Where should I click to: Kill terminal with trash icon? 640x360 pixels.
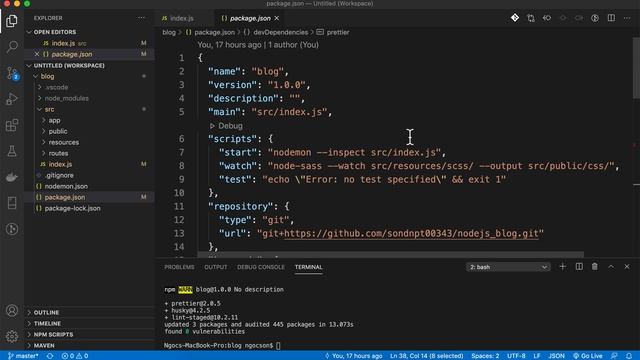point(595,267)
